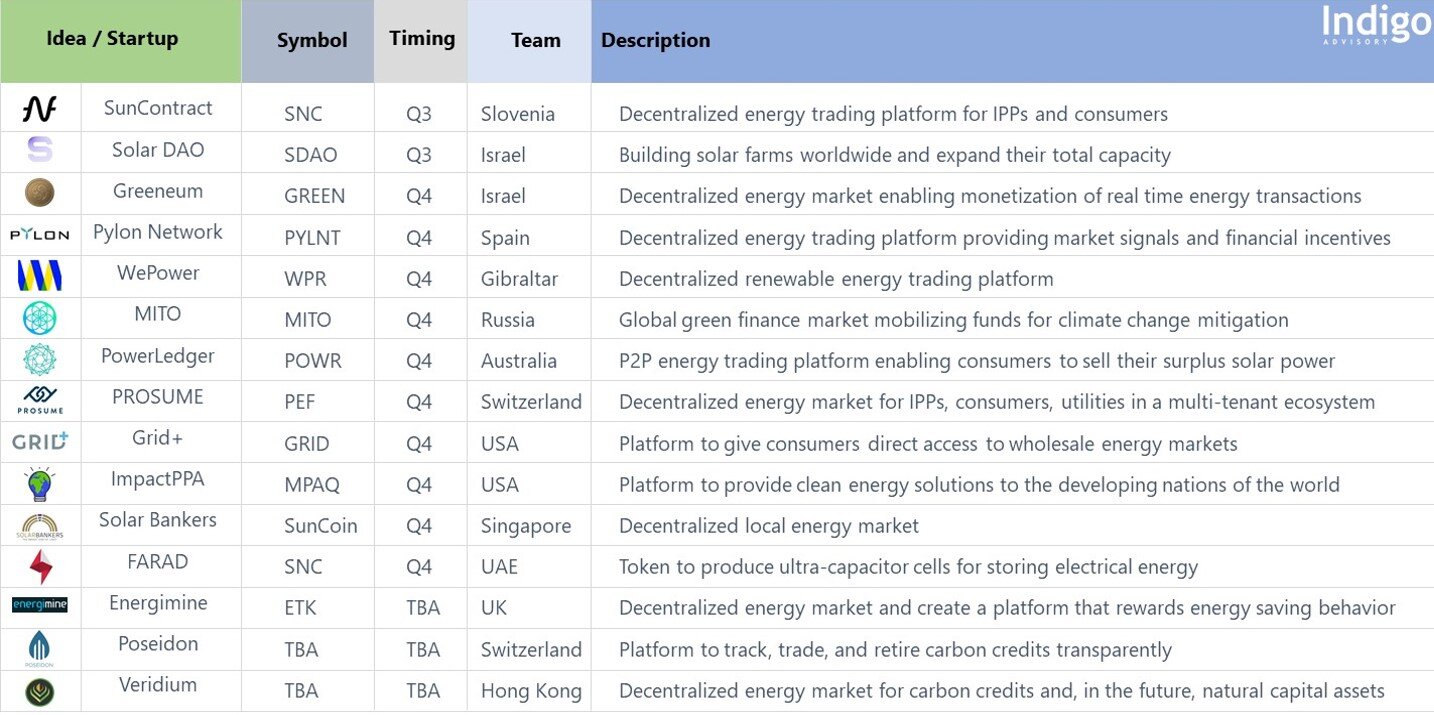Click the GRID+ logo

tap(39, 441)
